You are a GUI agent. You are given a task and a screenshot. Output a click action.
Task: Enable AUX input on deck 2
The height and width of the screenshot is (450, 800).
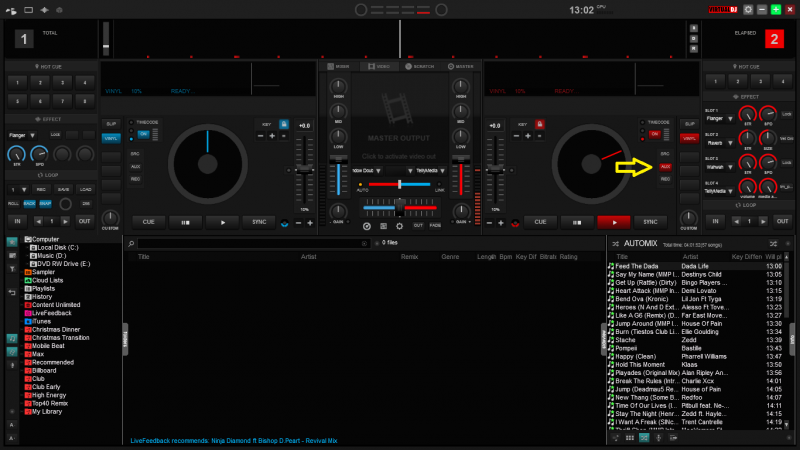click(x=665, y=167)
